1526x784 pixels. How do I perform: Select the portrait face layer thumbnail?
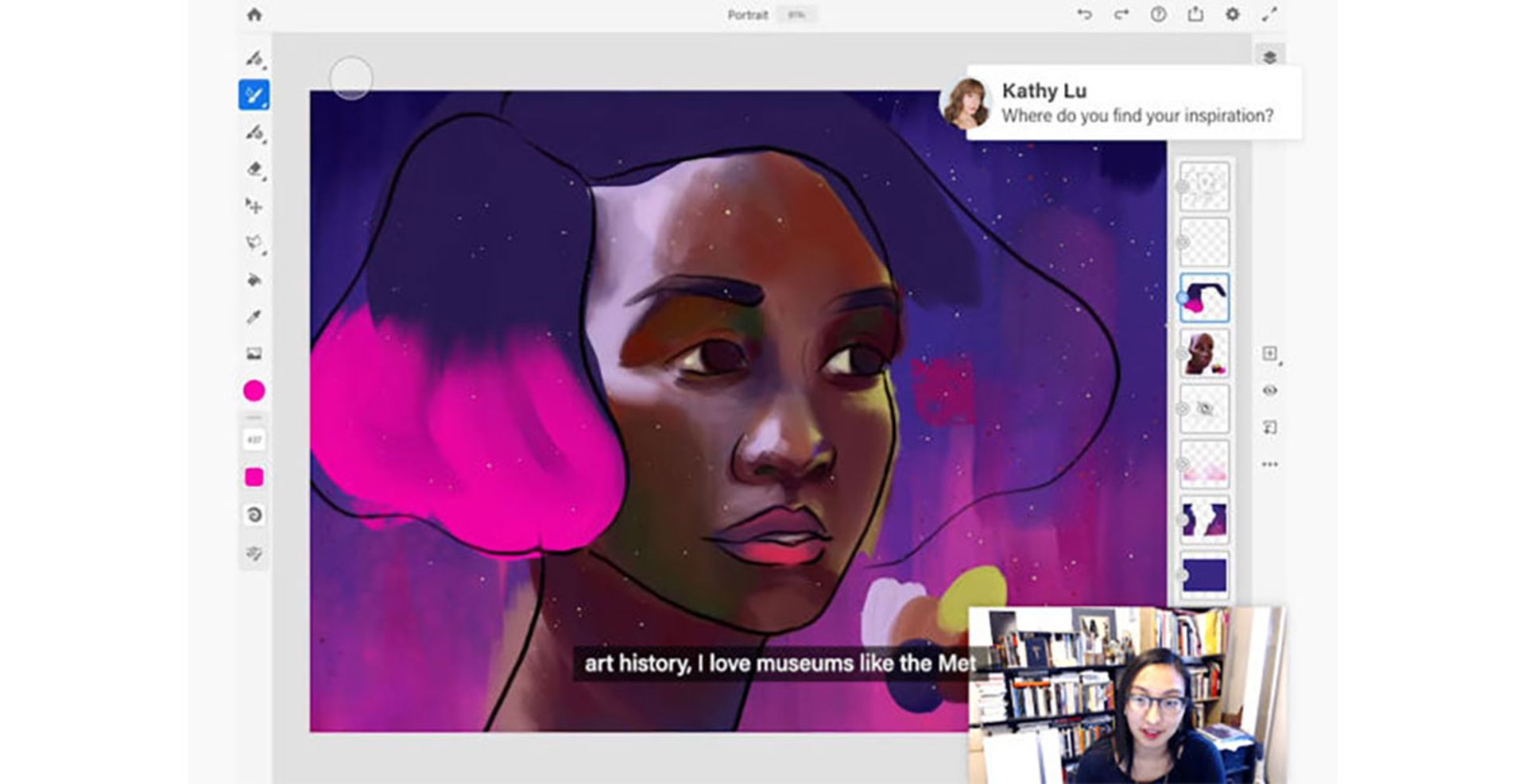point(1204,353)
